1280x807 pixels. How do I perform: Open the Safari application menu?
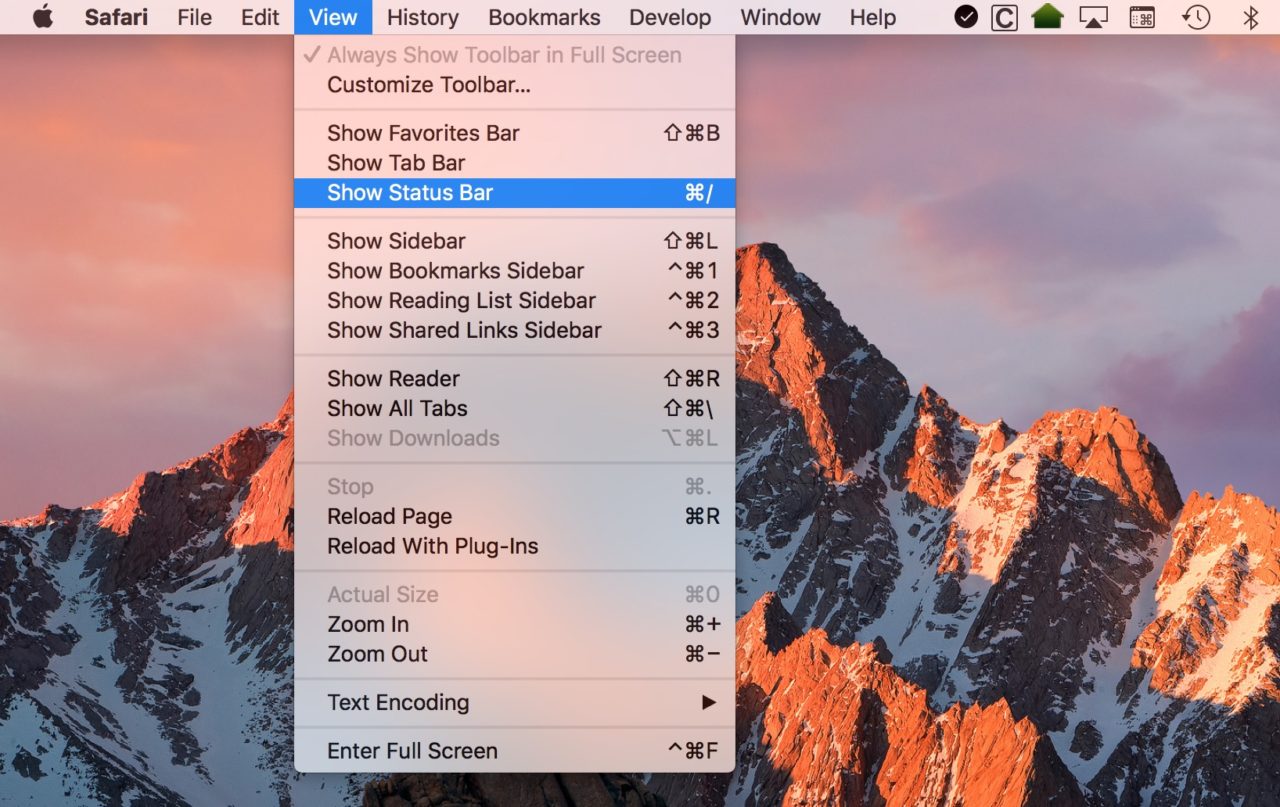(116, 17)
